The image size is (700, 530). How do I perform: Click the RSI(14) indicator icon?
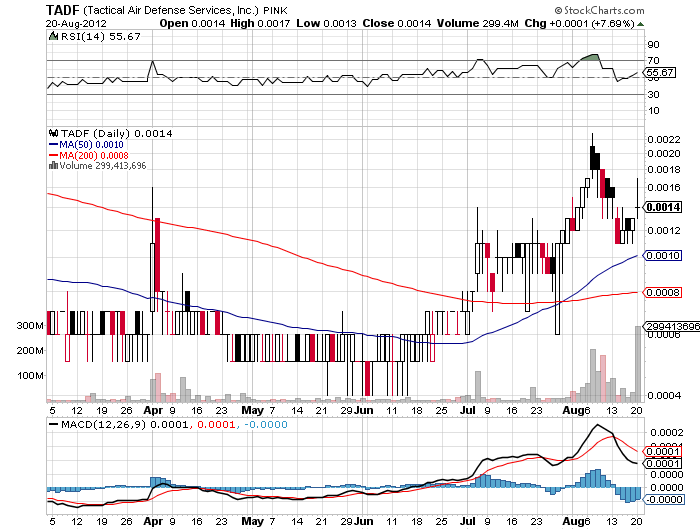coord(54,36)
